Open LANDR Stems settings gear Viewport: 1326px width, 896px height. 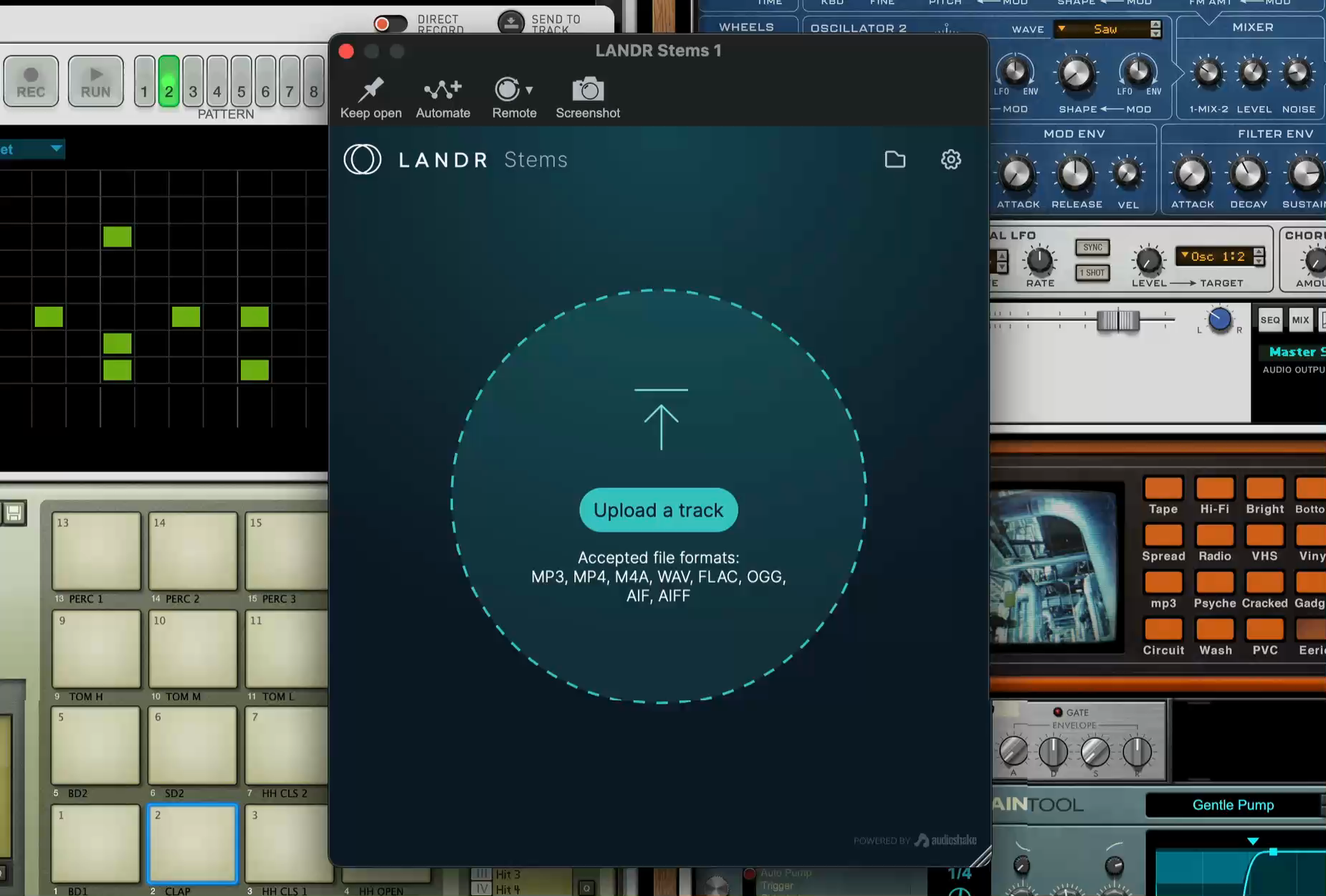(951, 159)
